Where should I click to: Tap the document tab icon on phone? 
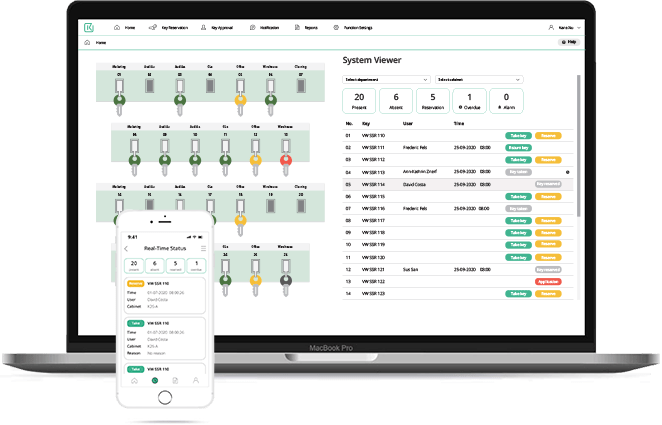[175, 381]
